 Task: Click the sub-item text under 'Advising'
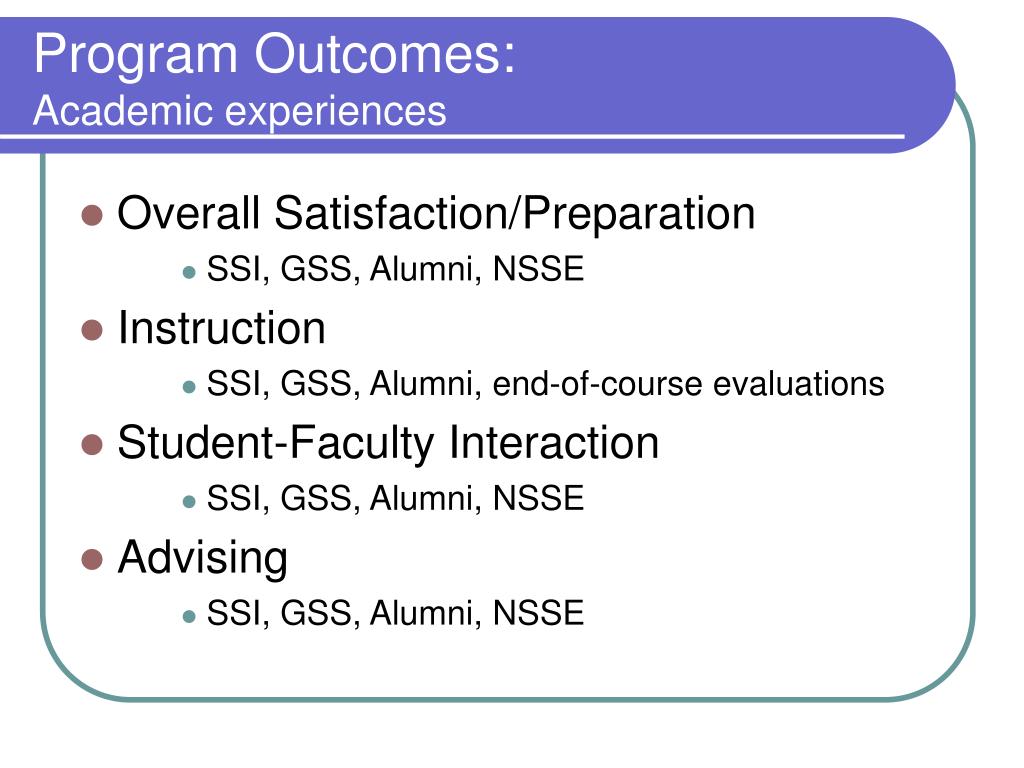point(395,614)
